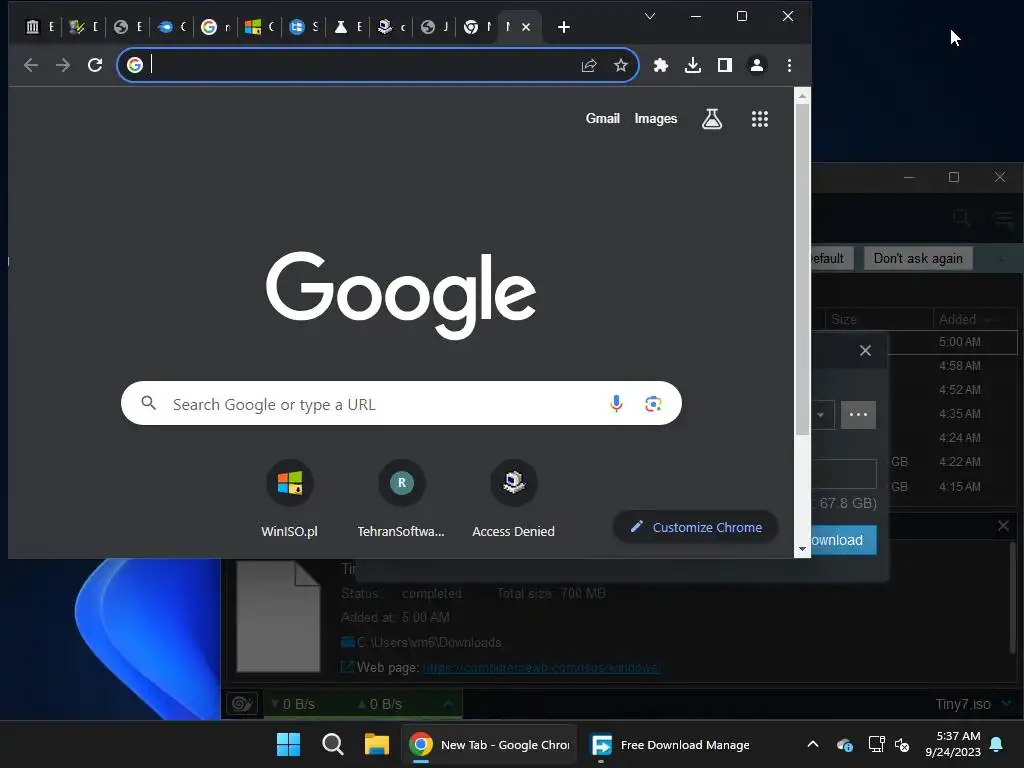Click the magnifier icon in the search box

pyautogui.click(x=149, y=403)
